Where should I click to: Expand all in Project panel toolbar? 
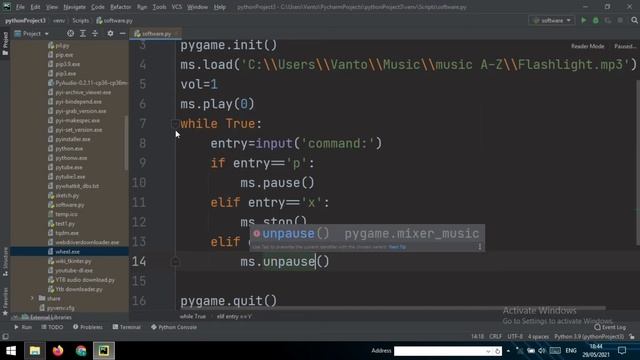83,33
